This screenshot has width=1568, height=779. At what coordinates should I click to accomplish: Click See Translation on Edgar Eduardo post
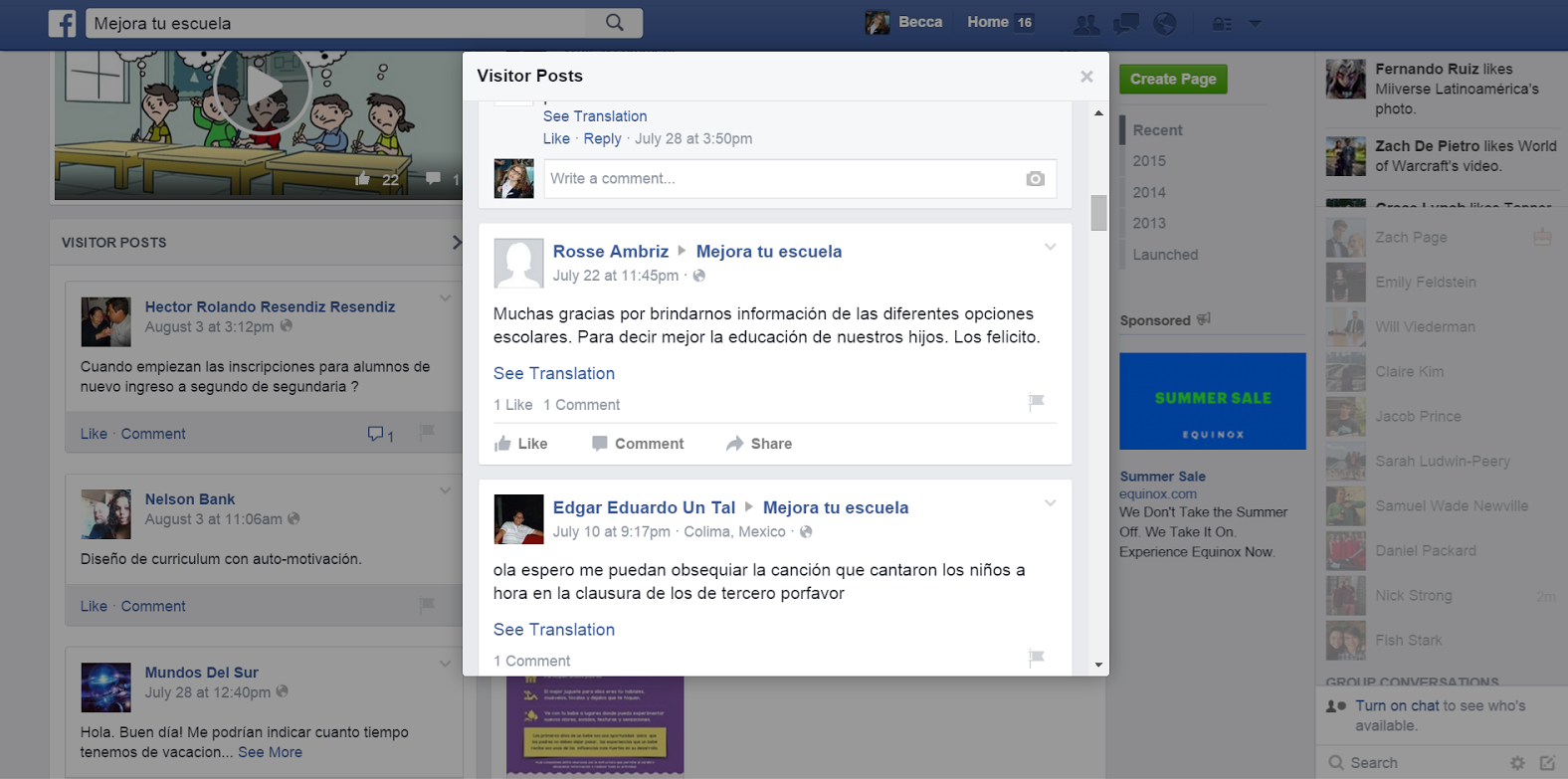pos(554,630)
